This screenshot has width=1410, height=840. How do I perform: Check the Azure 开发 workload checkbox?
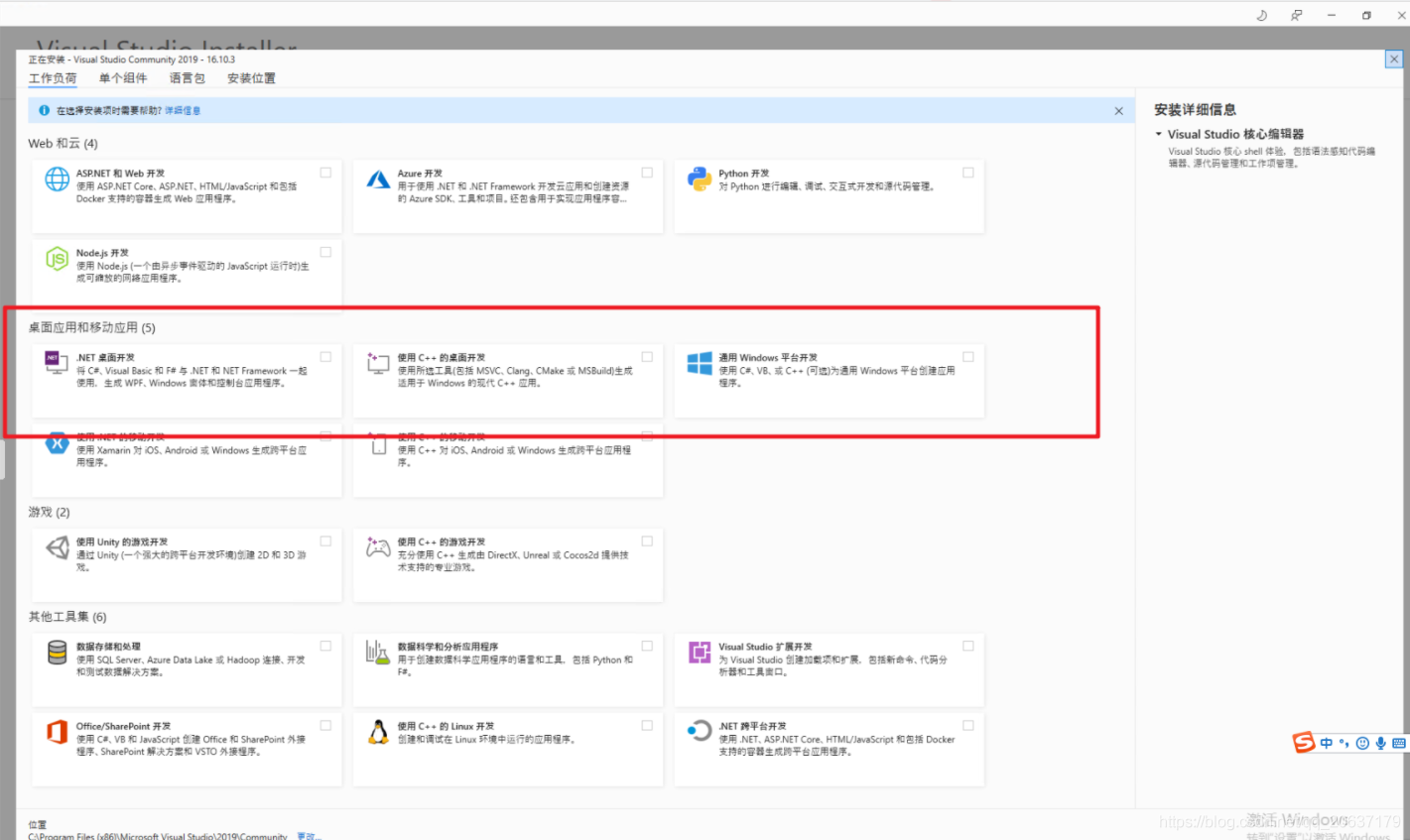coord(647,173)
